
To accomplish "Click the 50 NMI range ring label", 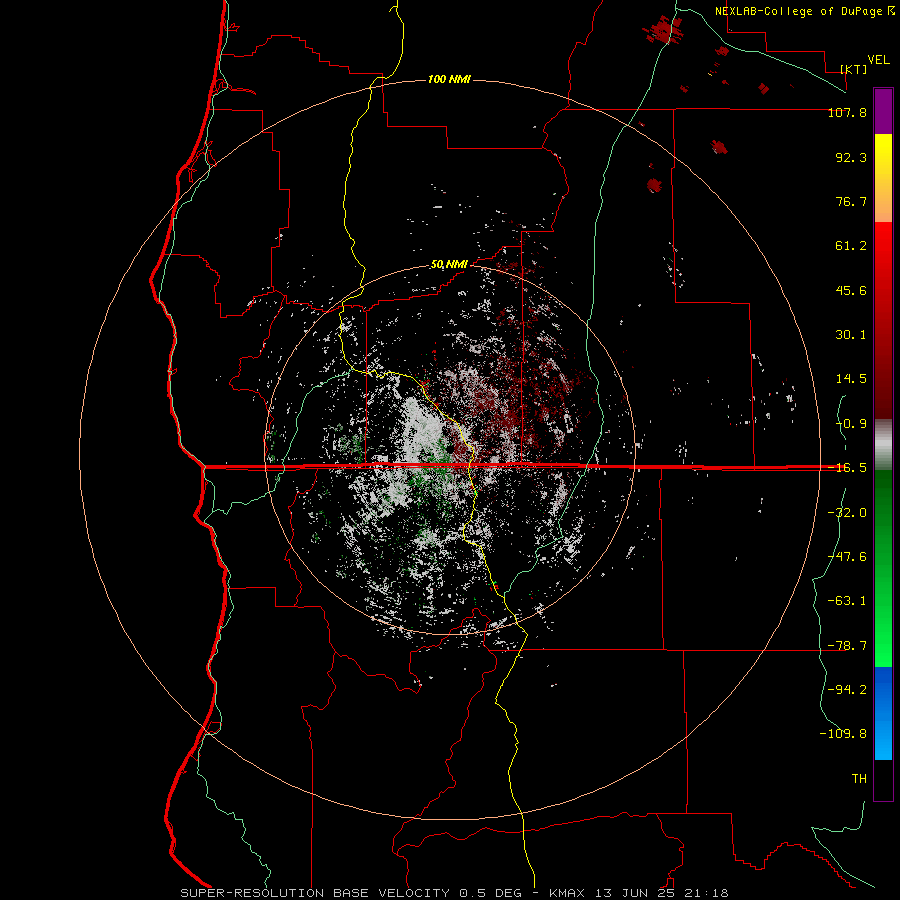I will click(449, 265).
